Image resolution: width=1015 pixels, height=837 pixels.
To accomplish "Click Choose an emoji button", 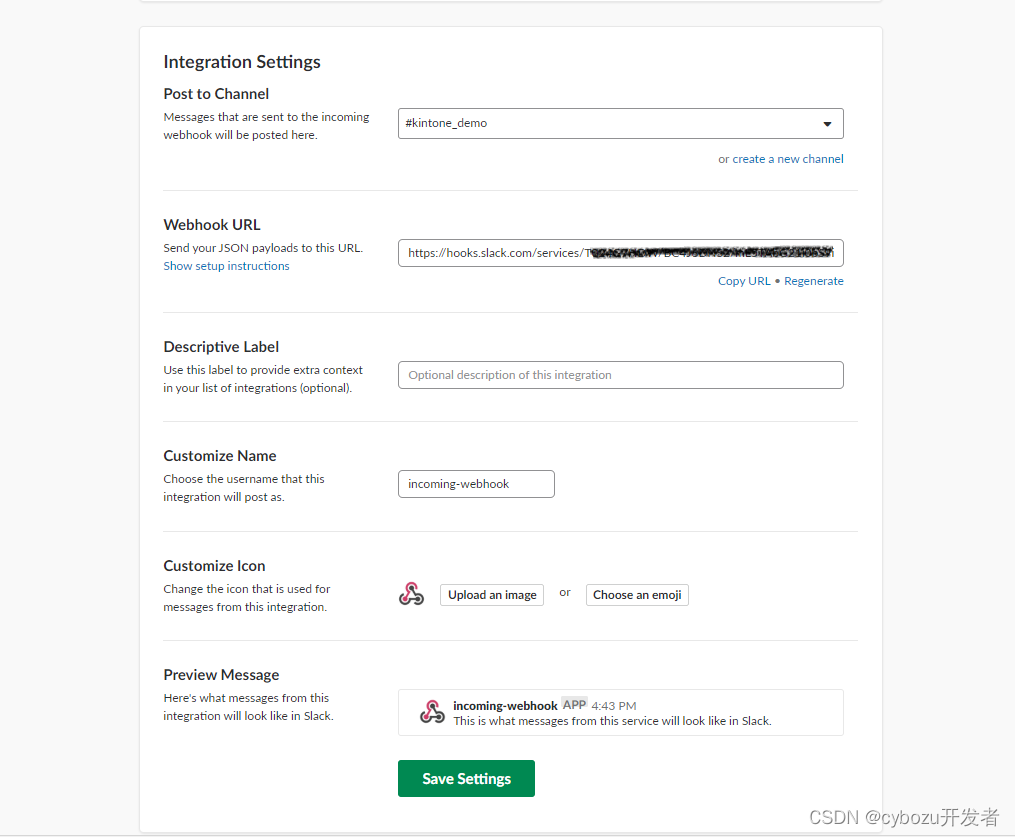I will coord(637,595).
